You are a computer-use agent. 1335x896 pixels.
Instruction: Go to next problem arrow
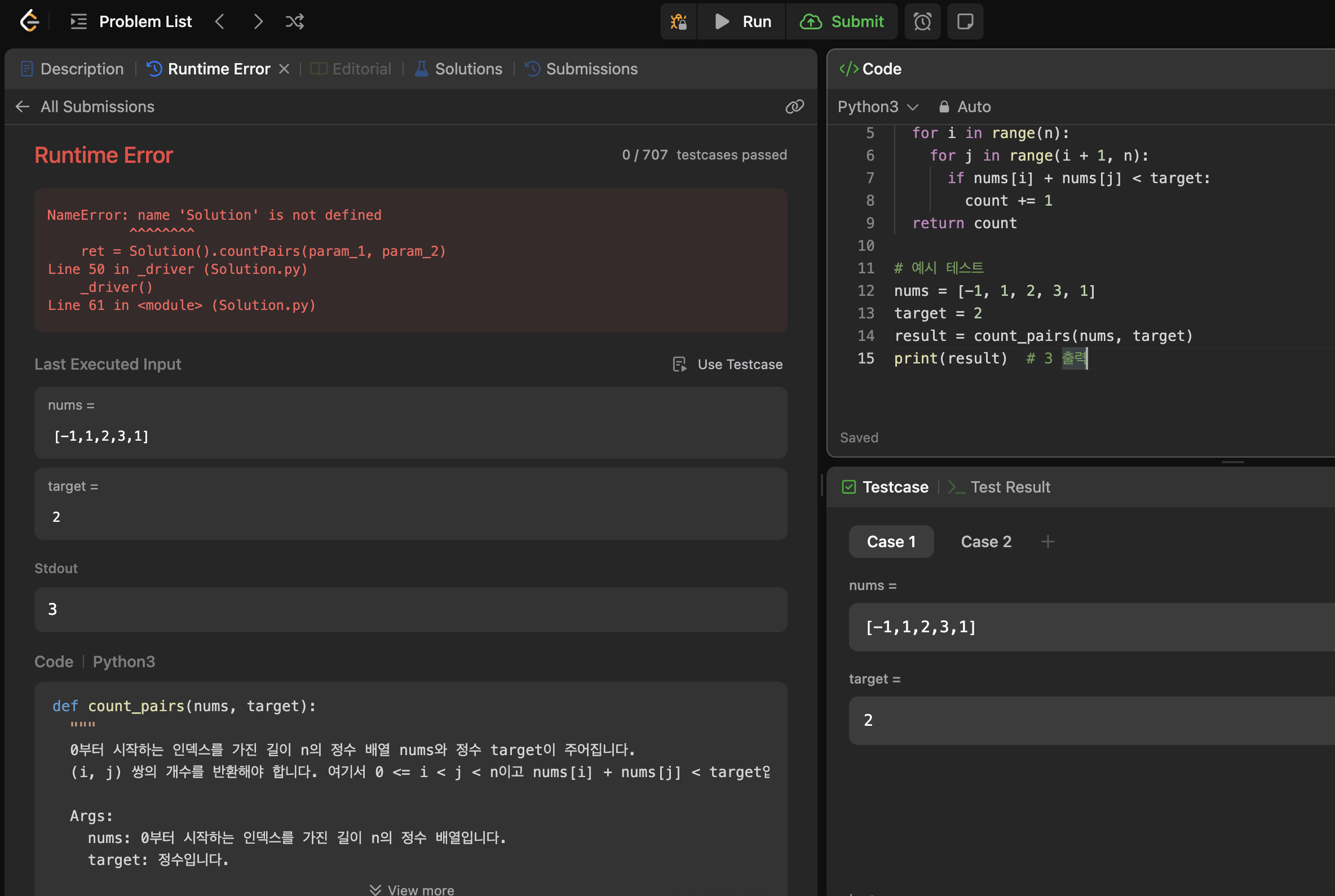coord(258,22)
